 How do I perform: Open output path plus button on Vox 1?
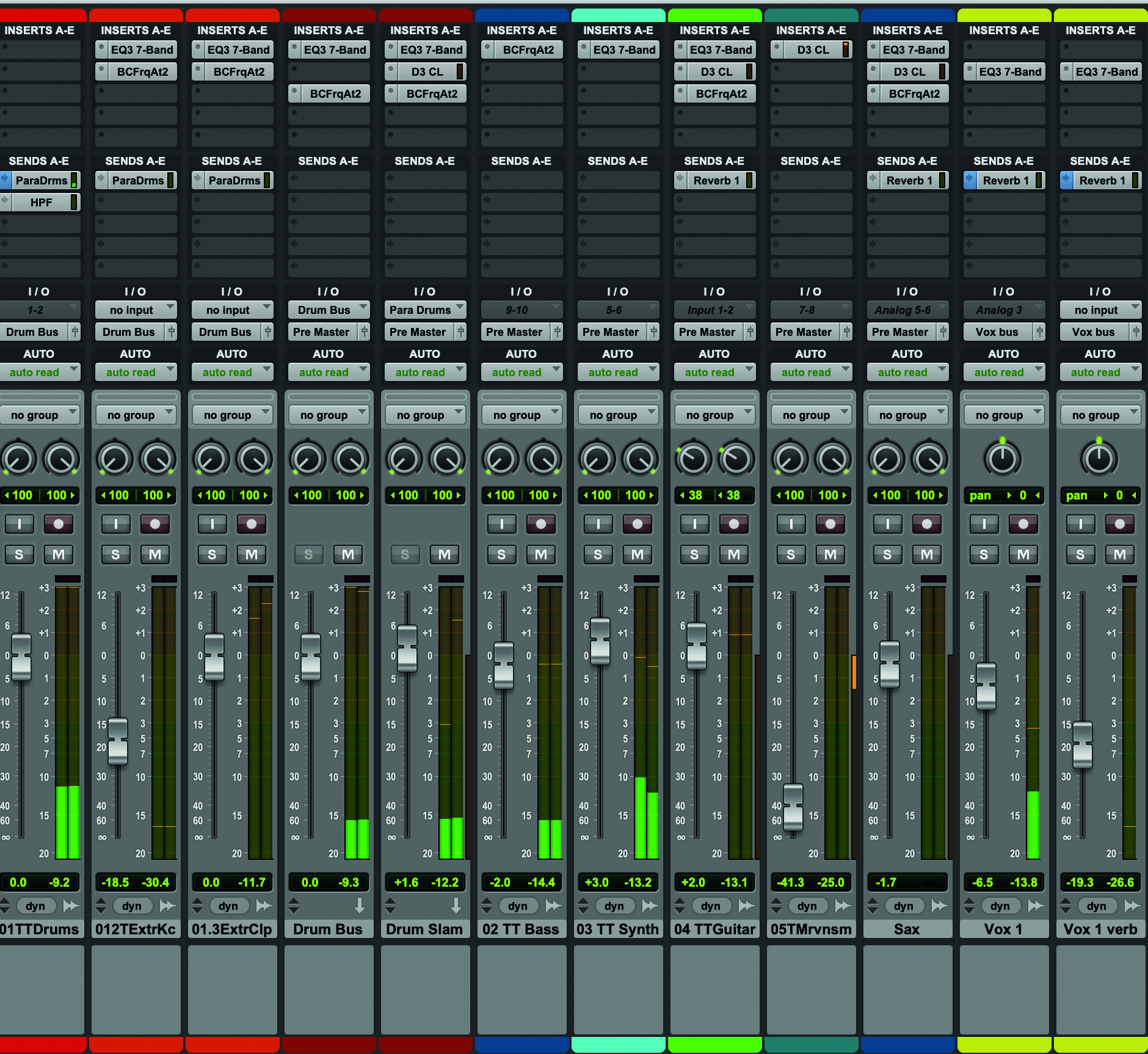pyautogui.click(x=1040, y=332)
